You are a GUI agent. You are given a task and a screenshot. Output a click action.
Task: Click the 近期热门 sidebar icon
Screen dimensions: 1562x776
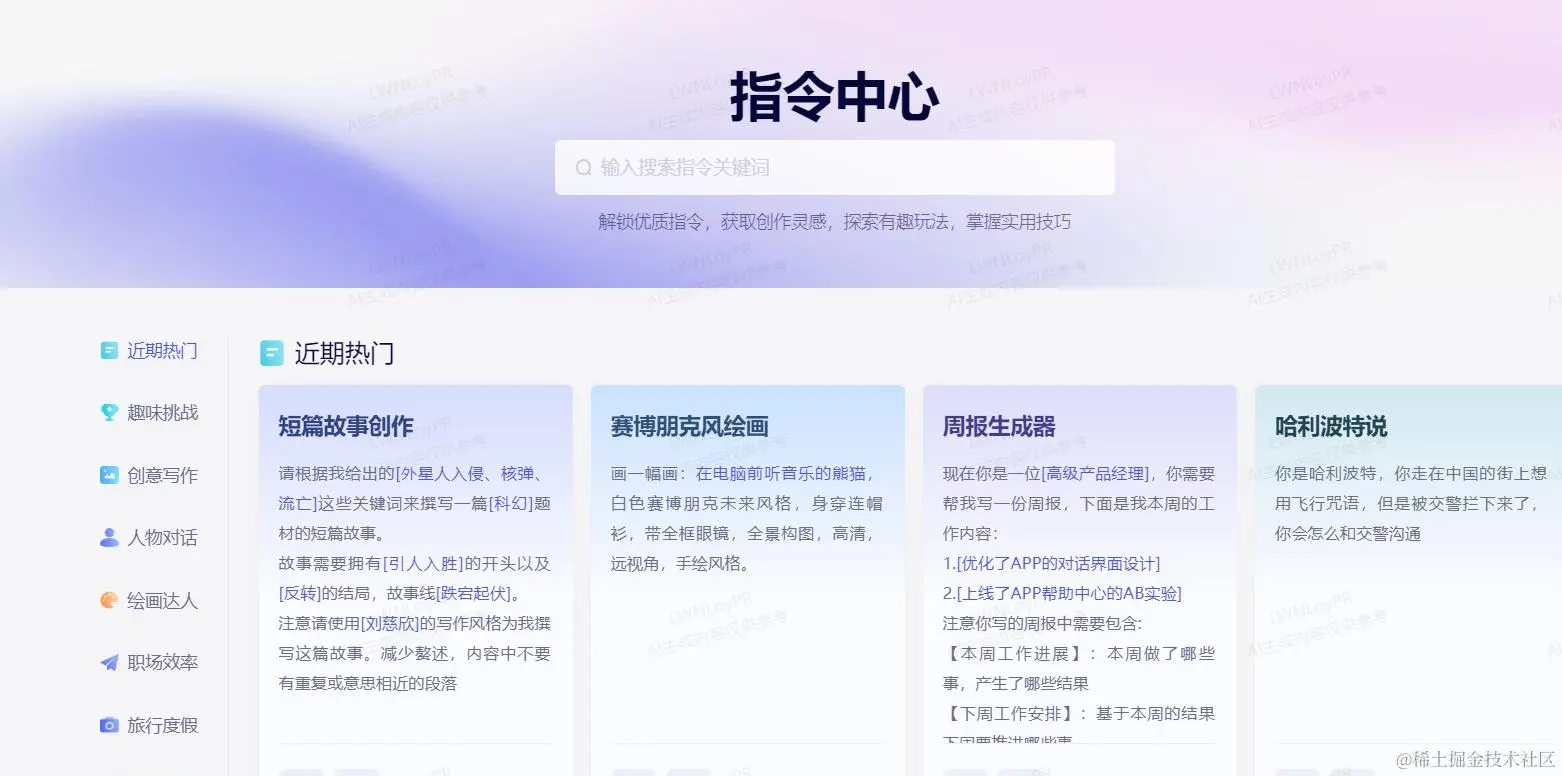[109, 350]
